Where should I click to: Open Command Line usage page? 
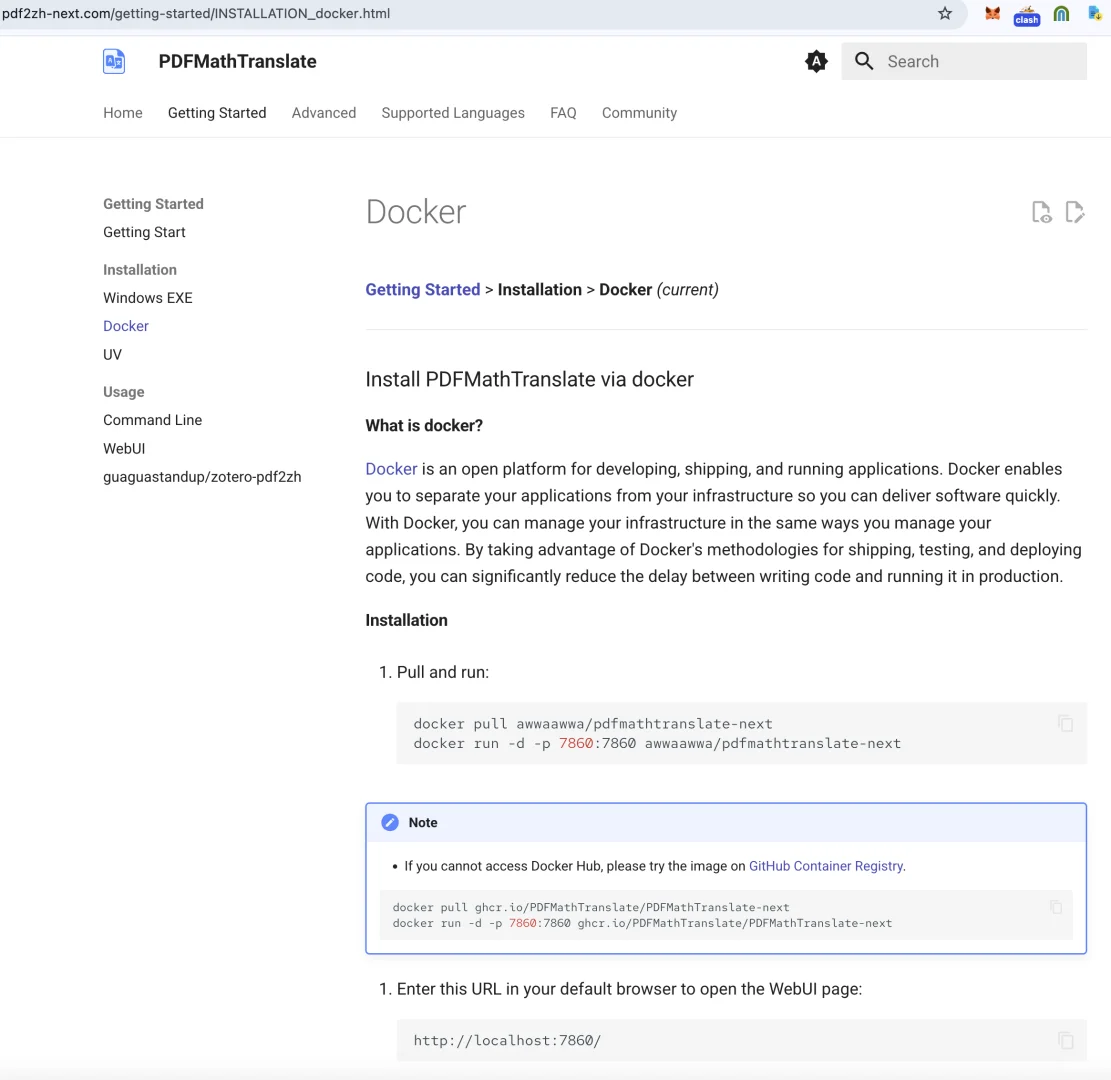[x=152, y=420]
